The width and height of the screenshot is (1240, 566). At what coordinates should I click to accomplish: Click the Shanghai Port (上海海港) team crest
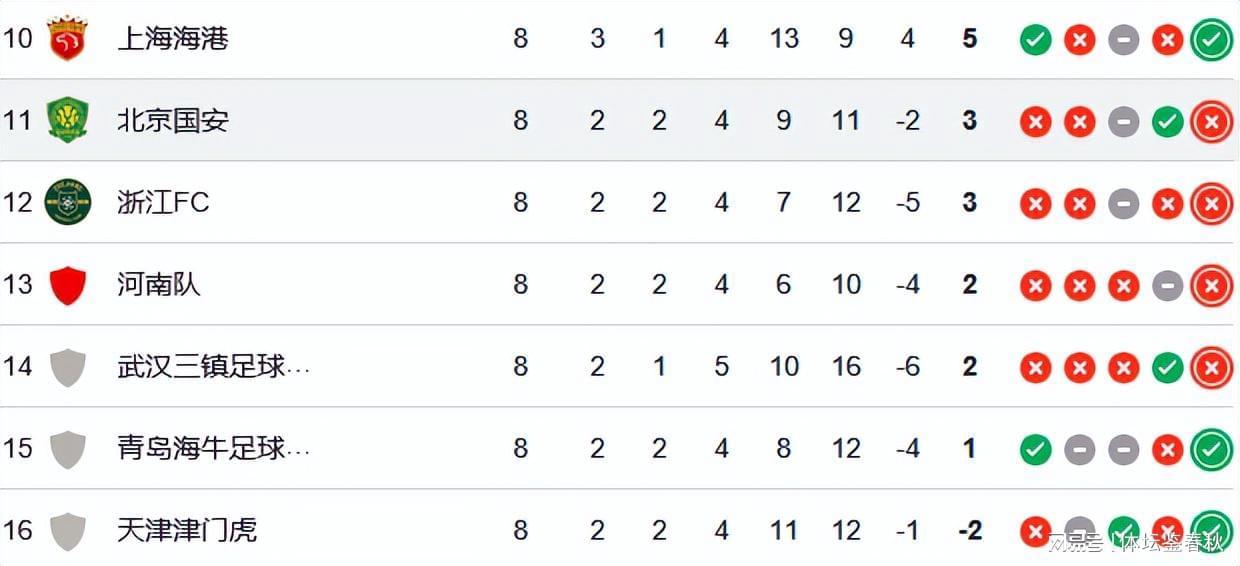[67, 38]
